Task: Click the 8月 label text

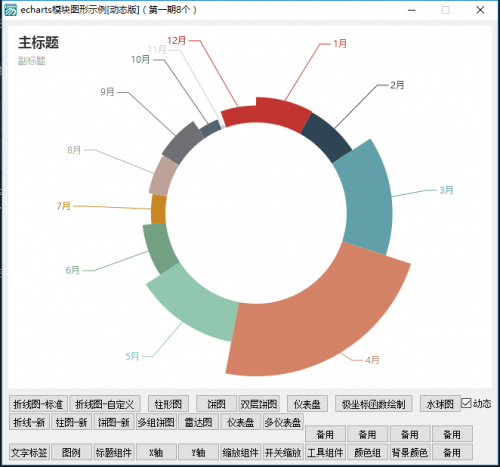Action: (x=74, y=150)
